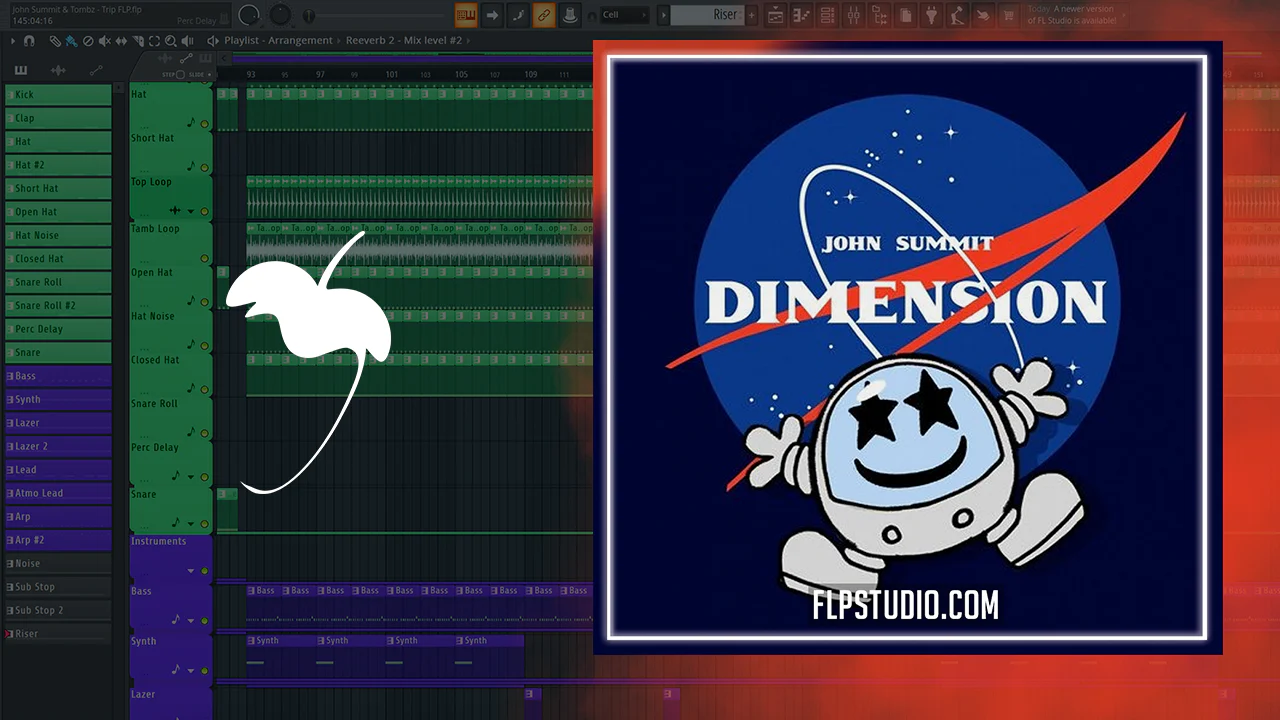Click arrow left of Riser pattern
The height and width of the screenshot is (720, 1280).
(662, 15)
